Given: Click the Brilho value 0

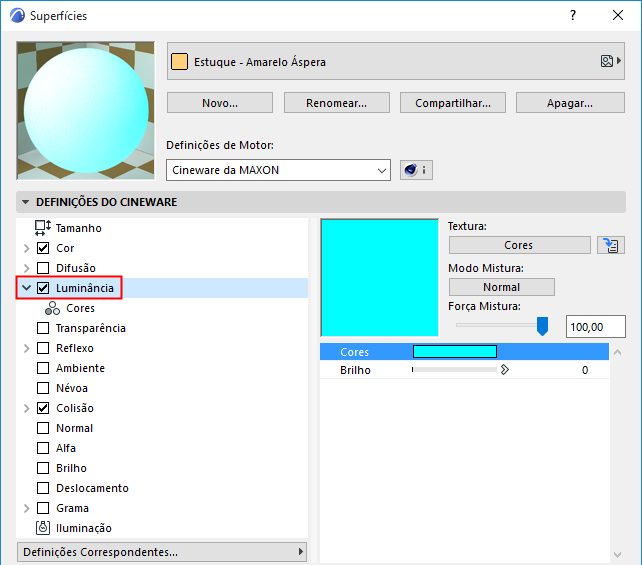Looking at the screenshot, I should [x=585, y=370].
